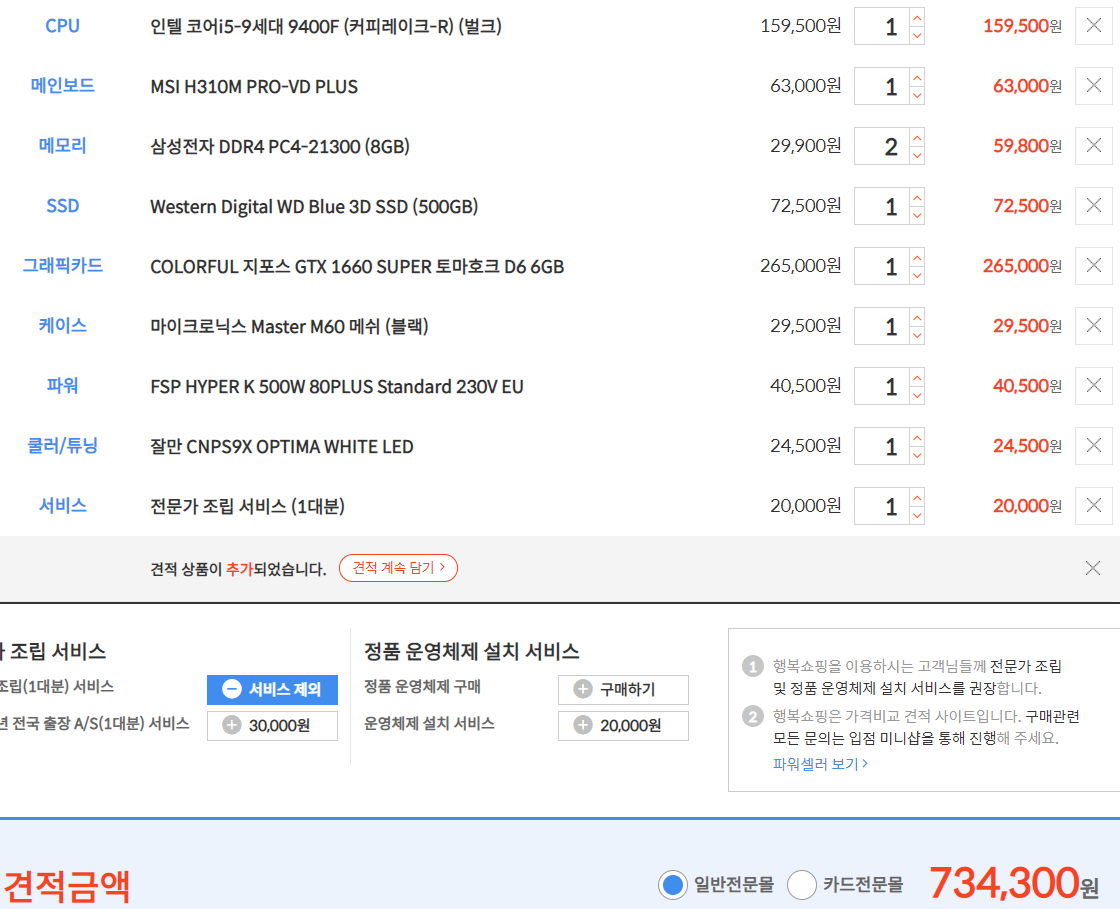
Task: Decrease cooler quantity with down arrow
Action: coord(917,455)
